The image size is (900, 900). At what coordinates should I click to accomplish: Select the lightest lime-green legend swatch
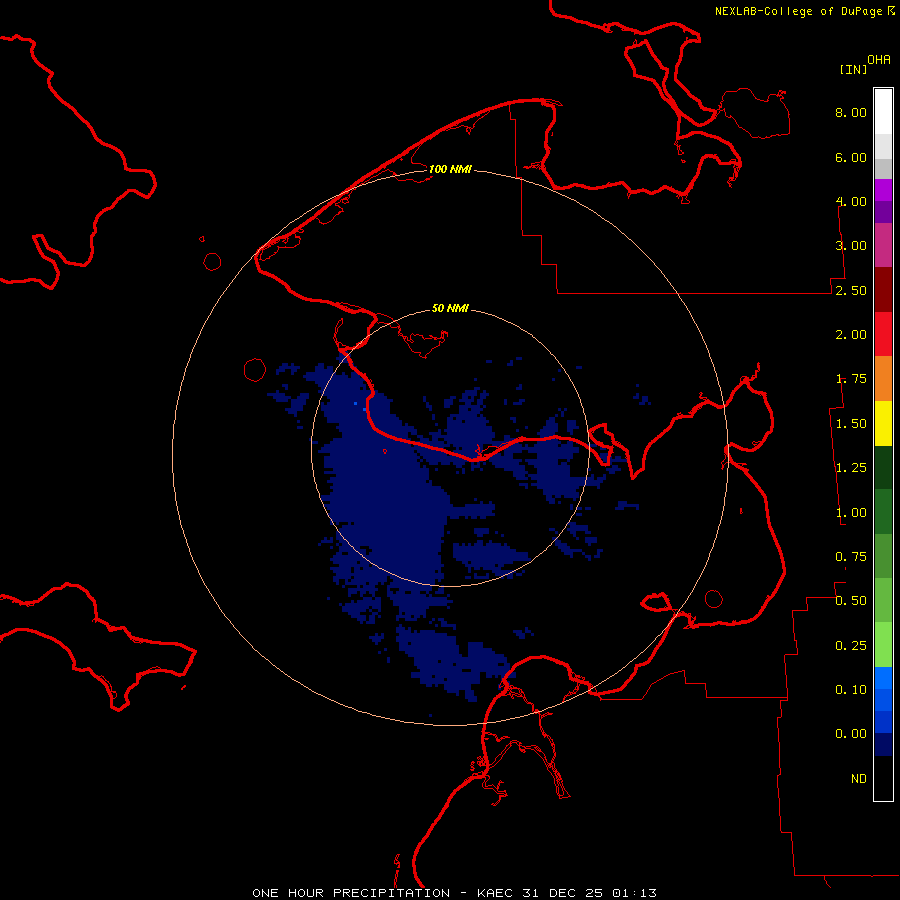[x=883, y=645]
